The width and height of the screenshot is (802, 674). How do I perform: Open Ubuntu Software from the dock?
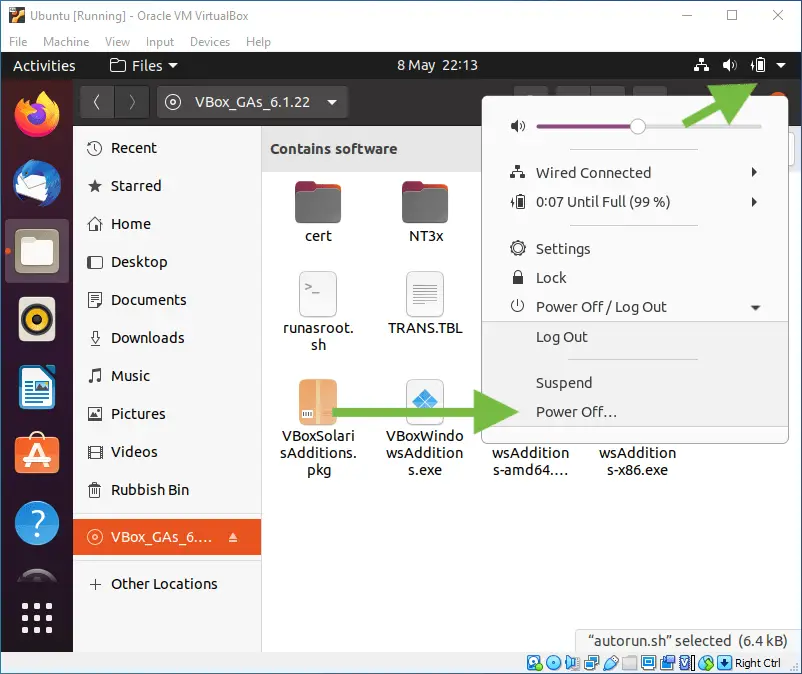point(37,454)
